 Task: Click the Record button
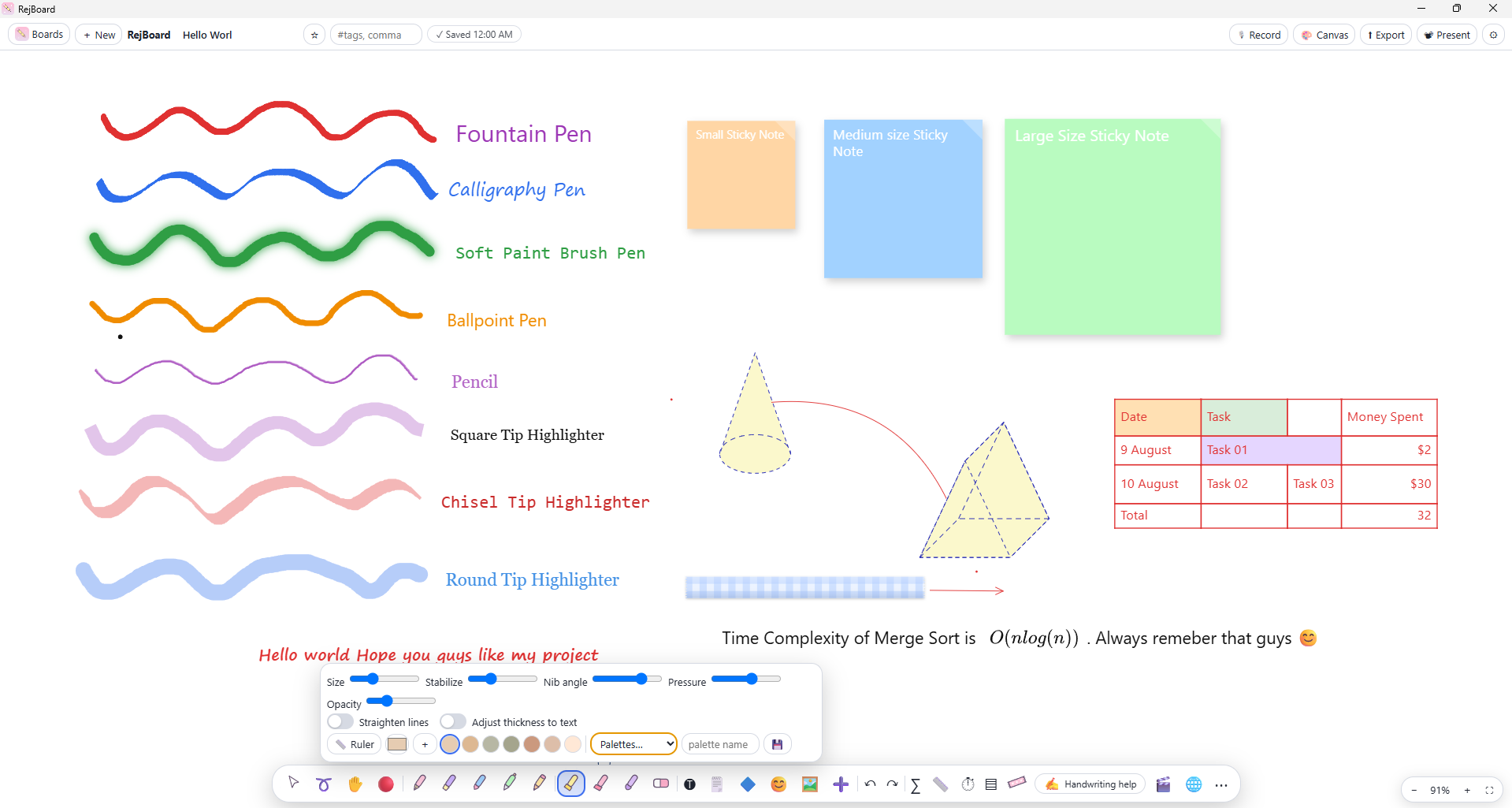[x=1259, y=35]
